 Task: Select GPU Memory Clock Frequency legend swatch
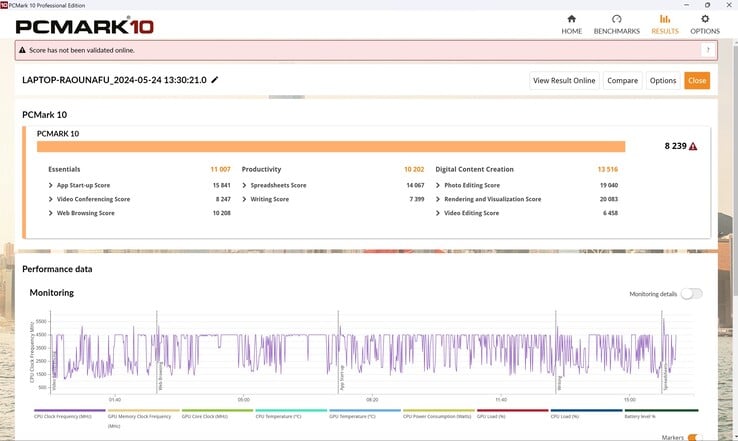(x=144, y=410)
